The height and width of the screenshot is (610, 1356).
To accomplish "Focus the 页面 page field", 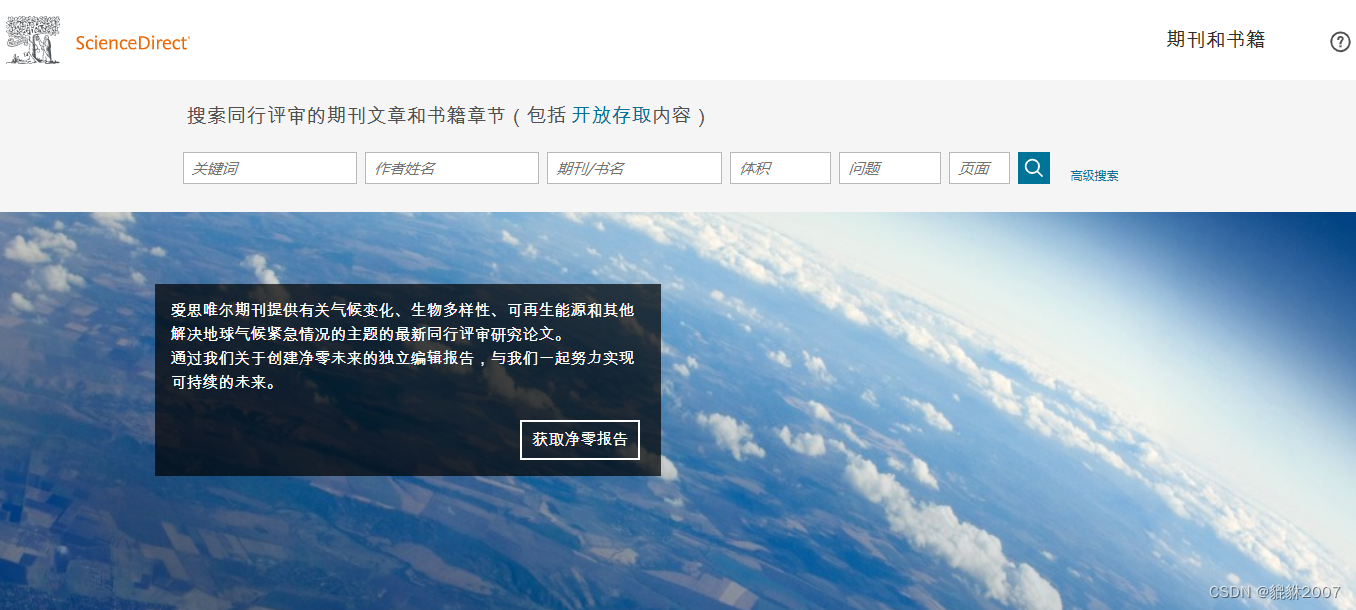I will [979, 168].
